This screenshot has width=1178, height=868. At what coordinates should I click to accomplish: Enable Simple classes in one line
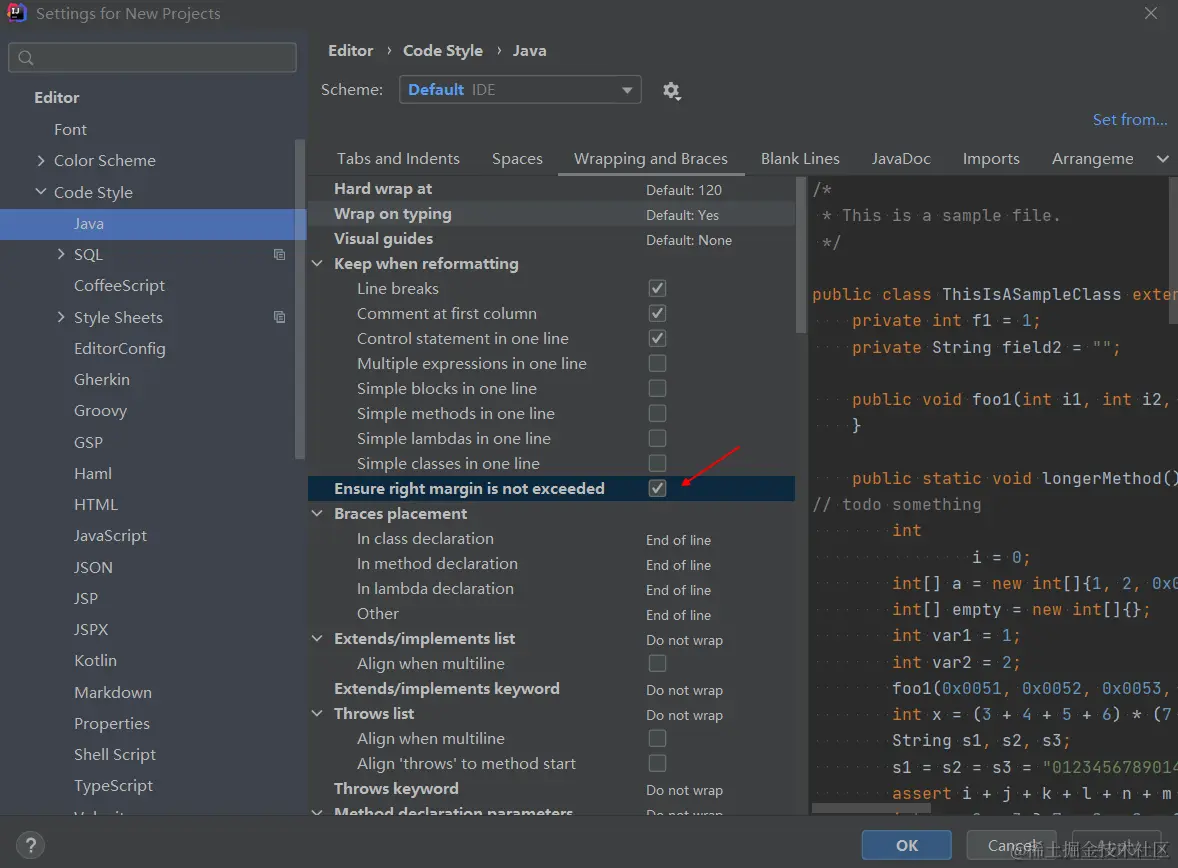657,464
